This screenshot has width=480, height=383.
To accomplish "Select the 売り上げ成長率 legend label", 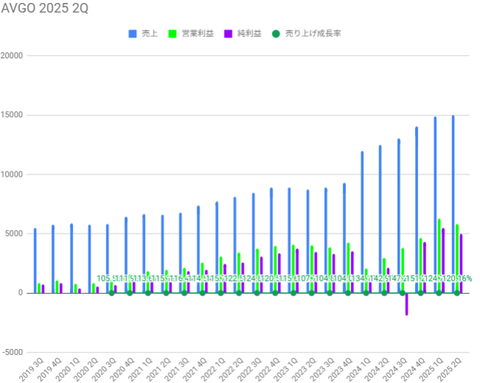I will point(313,33).
